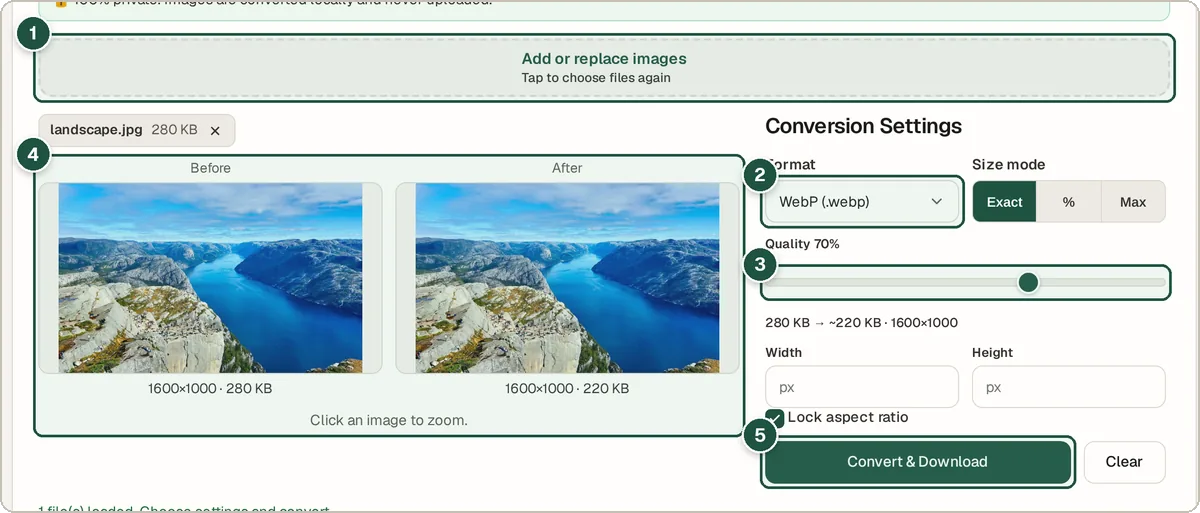Click the 'Click an image to zoom.' hint text
The height and width of the screenshot is (513, 1200).
(389, 420)
